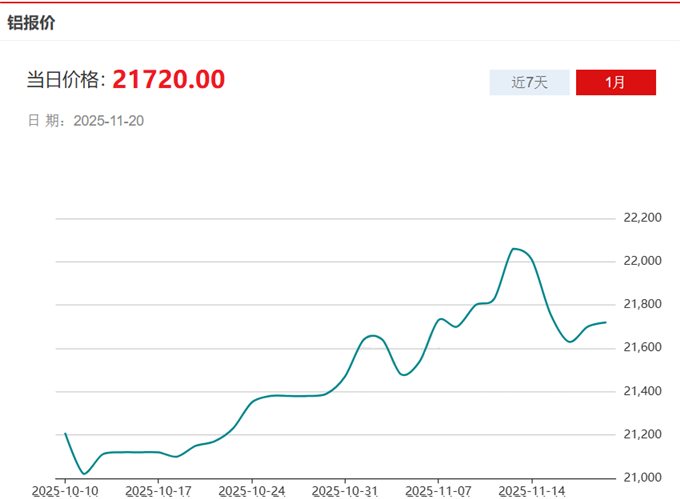The width and height of the screenshot is (680, 499).
Task: Click the date text 2025-11-20
Action: [x=110, y=120]
